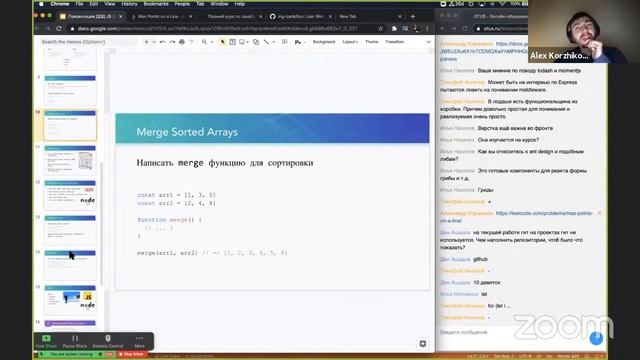Click the Background button
The image size is (640, 360).
(324, 42)
